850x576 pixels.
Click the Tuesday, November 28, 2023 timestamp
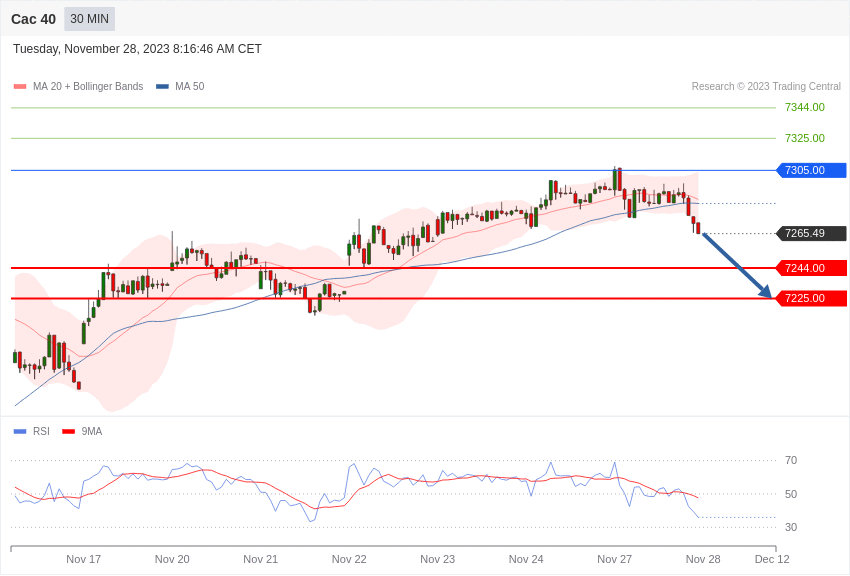tap(137, 49)
